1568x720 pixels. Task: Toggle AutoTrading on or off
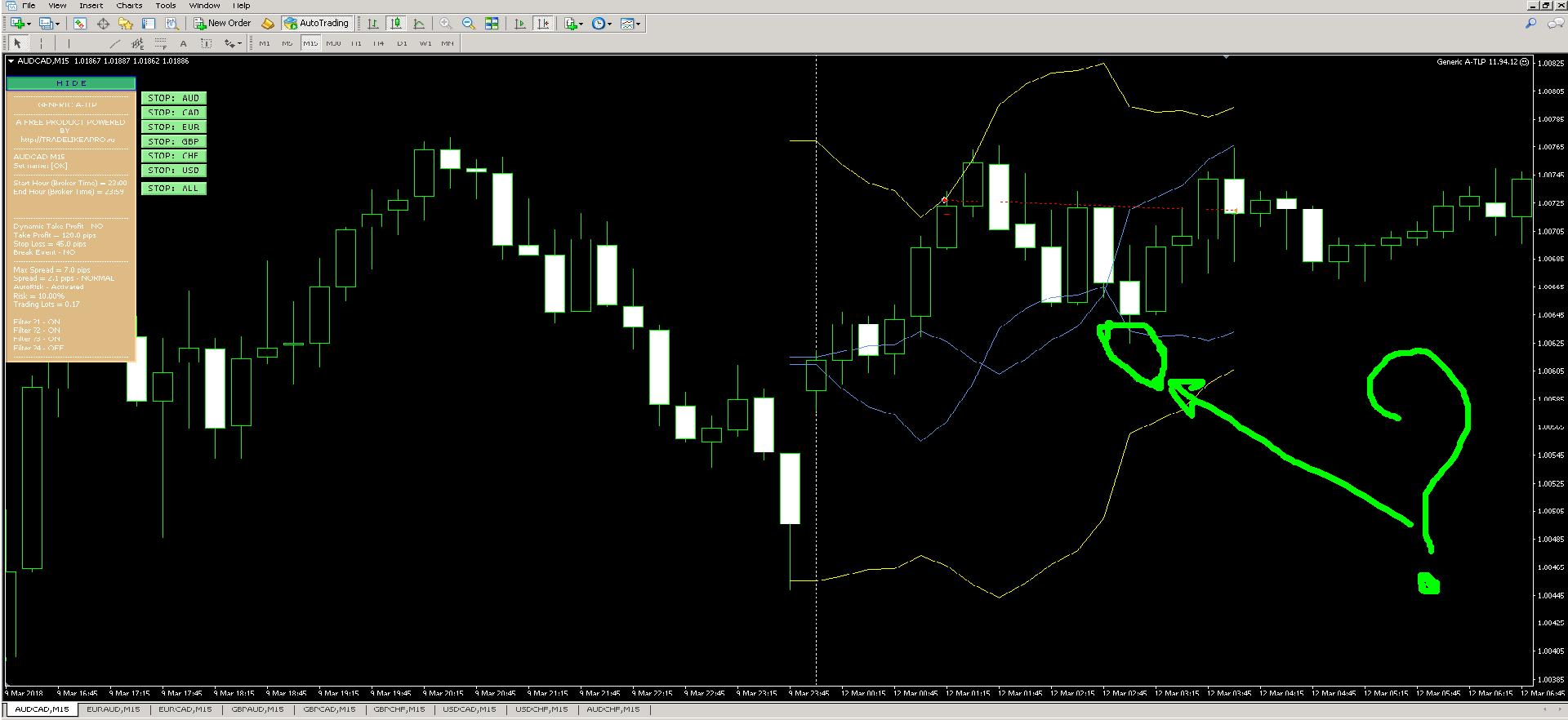coord(317,24)
